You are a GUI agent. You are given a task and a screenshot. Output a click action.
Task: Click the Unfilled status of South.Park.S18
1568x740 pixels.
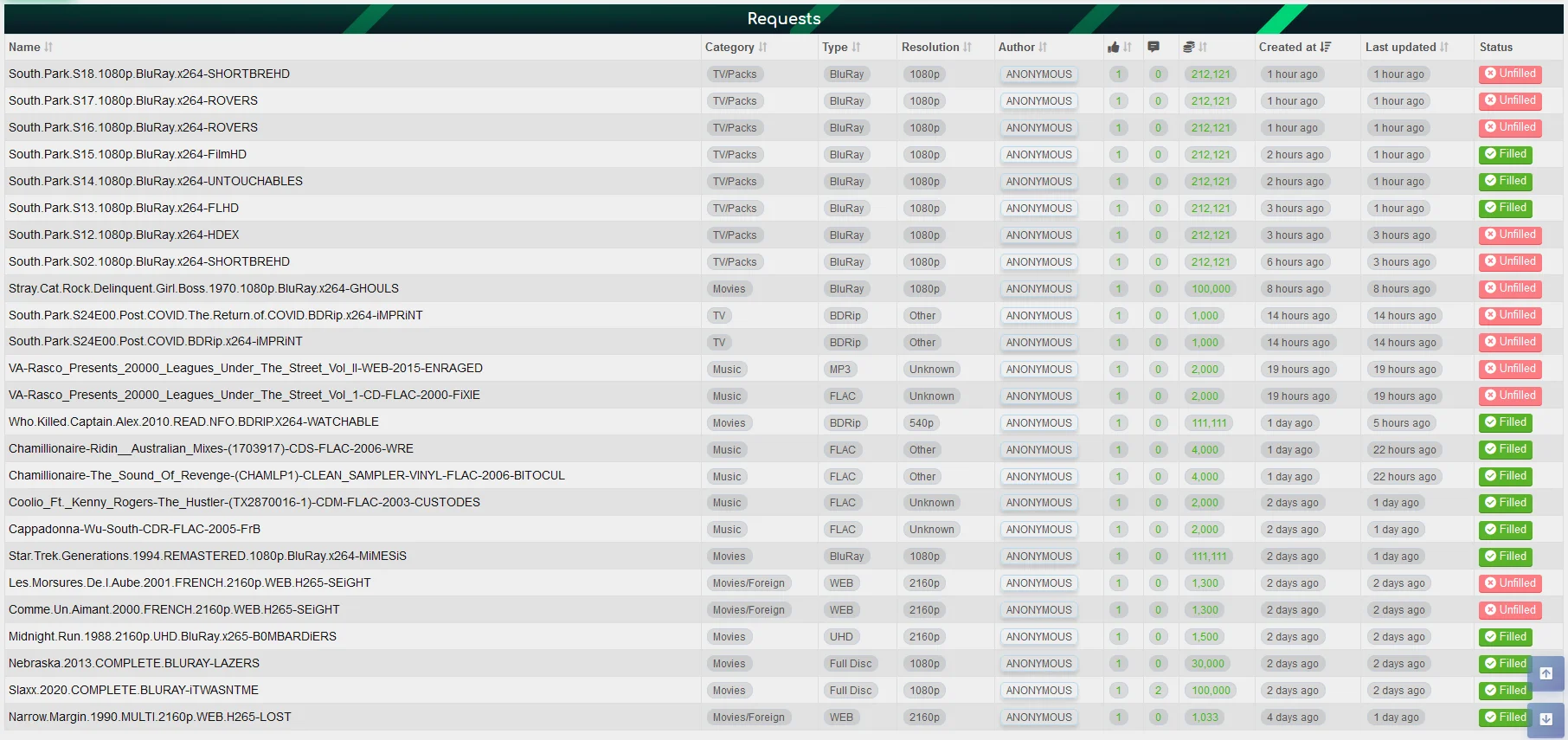pos(1510,74)
